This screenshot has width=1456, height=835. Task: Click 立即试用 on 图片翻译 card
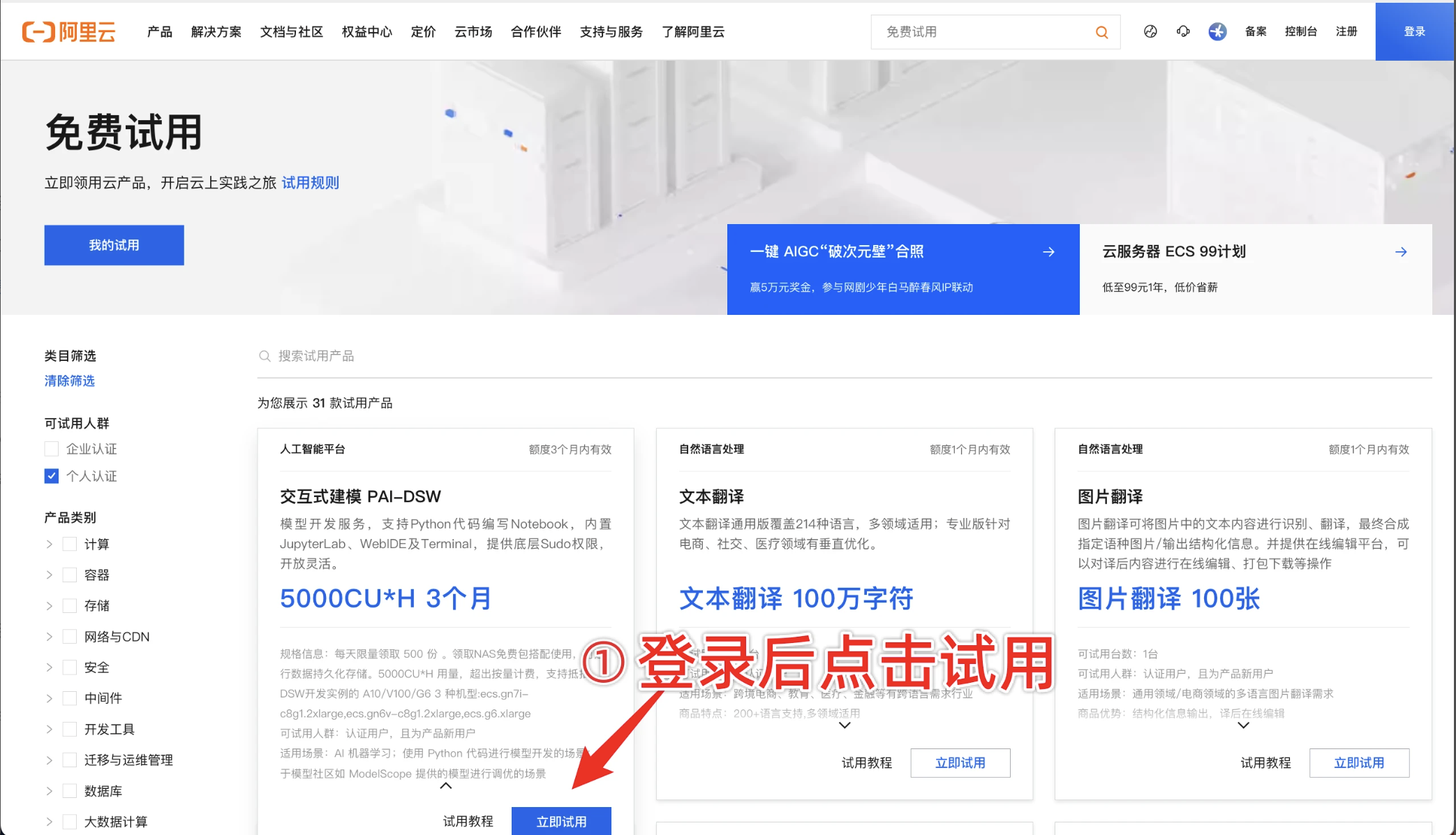coord(1358,762)
